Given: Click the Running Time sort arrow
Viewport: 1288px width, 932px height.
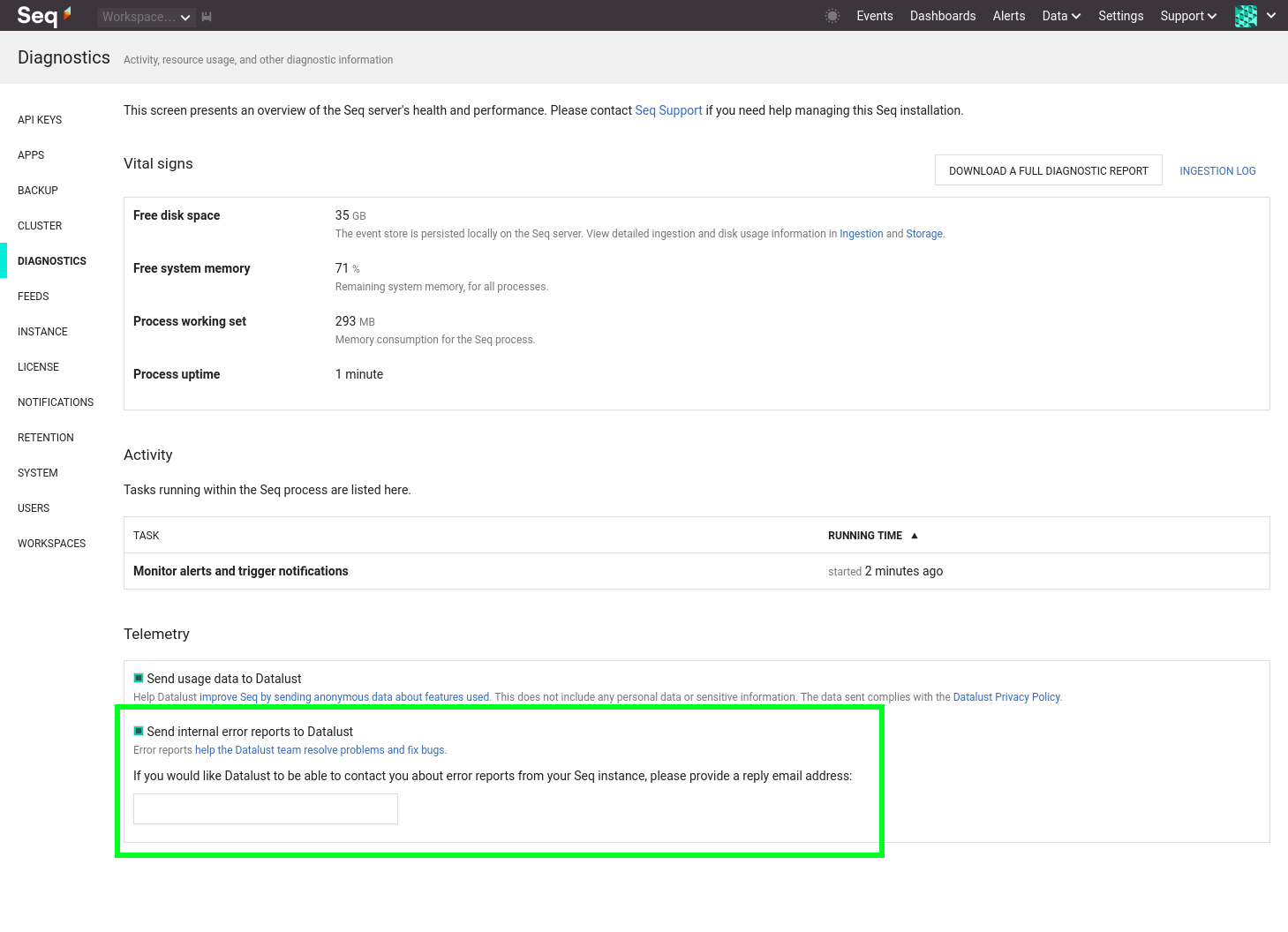Looking at the screenshot, I should tap(915, 536).
